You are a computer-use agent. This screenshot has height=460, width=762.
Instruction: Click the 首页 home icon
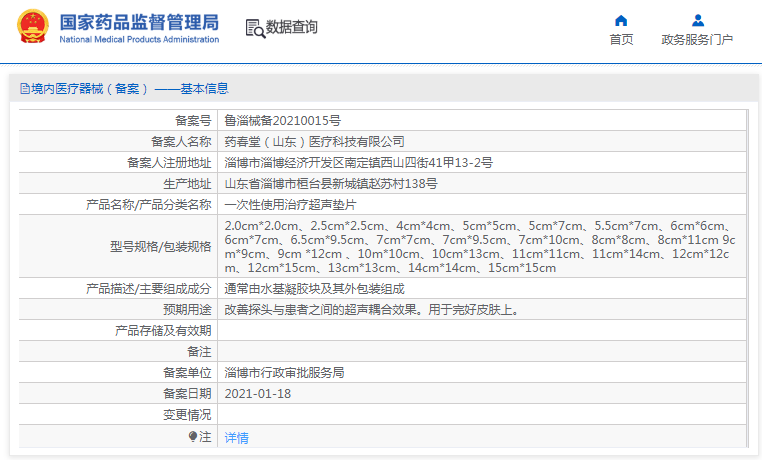click(621, 20)
